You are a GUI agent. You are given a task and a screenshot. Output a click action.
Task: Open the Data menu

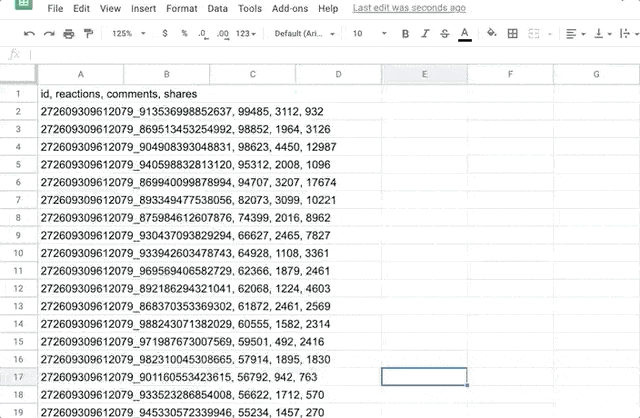(217, 8)
